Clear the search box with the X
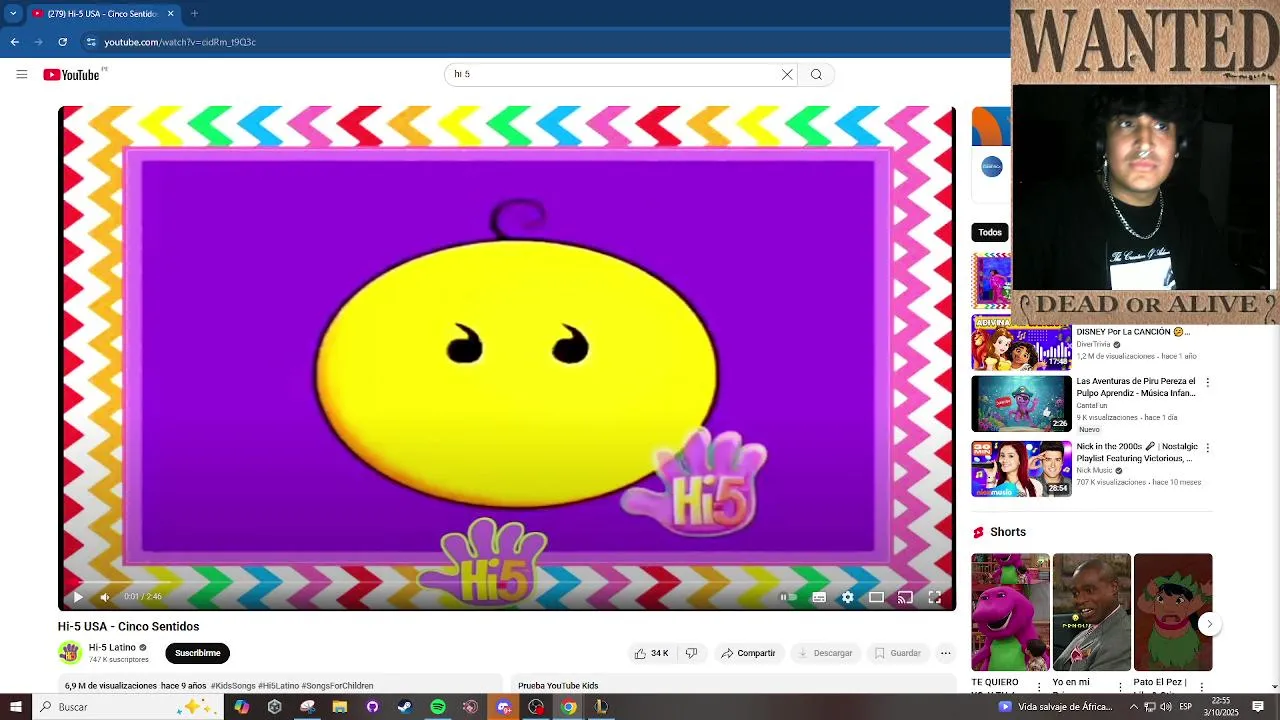 (x=787, y=74)
